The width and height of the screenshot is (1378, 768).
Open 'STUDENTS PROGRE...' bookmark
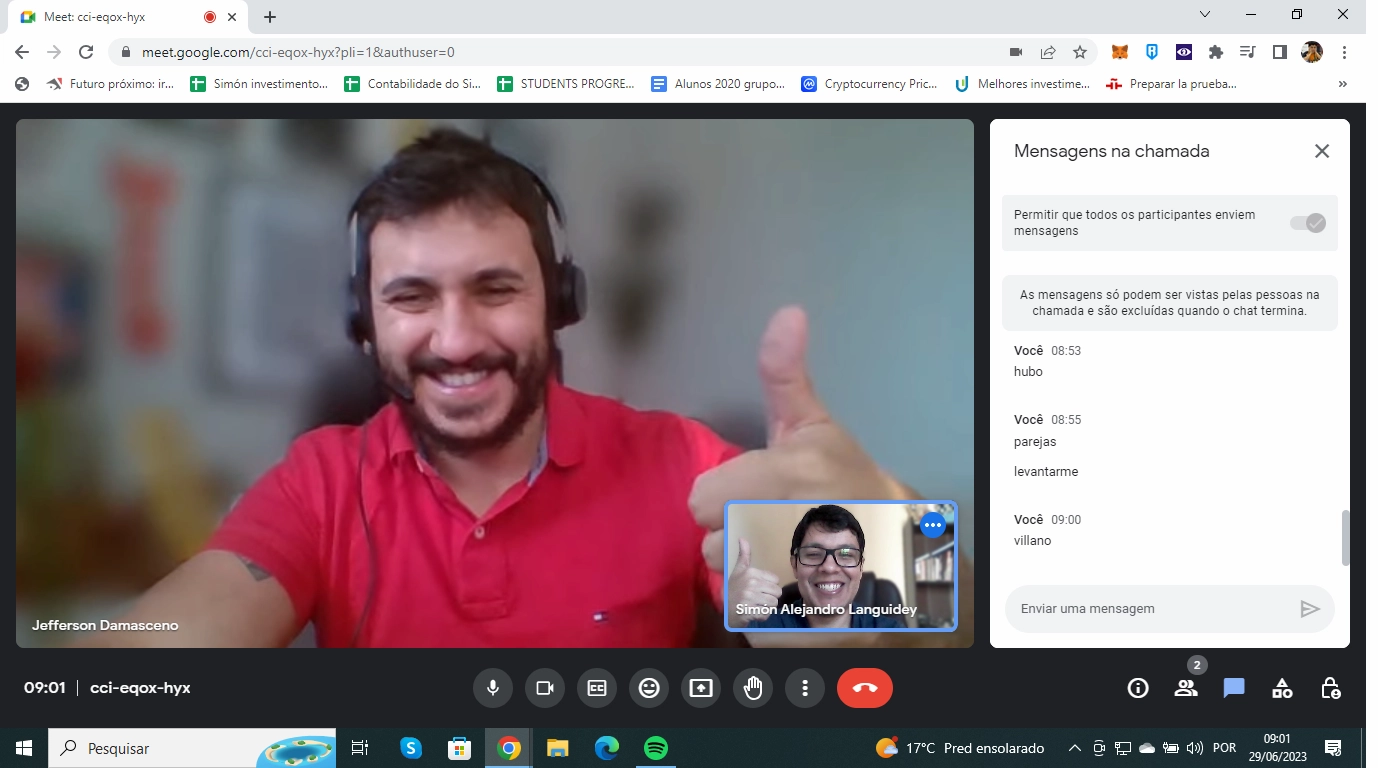tap(566, 84)
